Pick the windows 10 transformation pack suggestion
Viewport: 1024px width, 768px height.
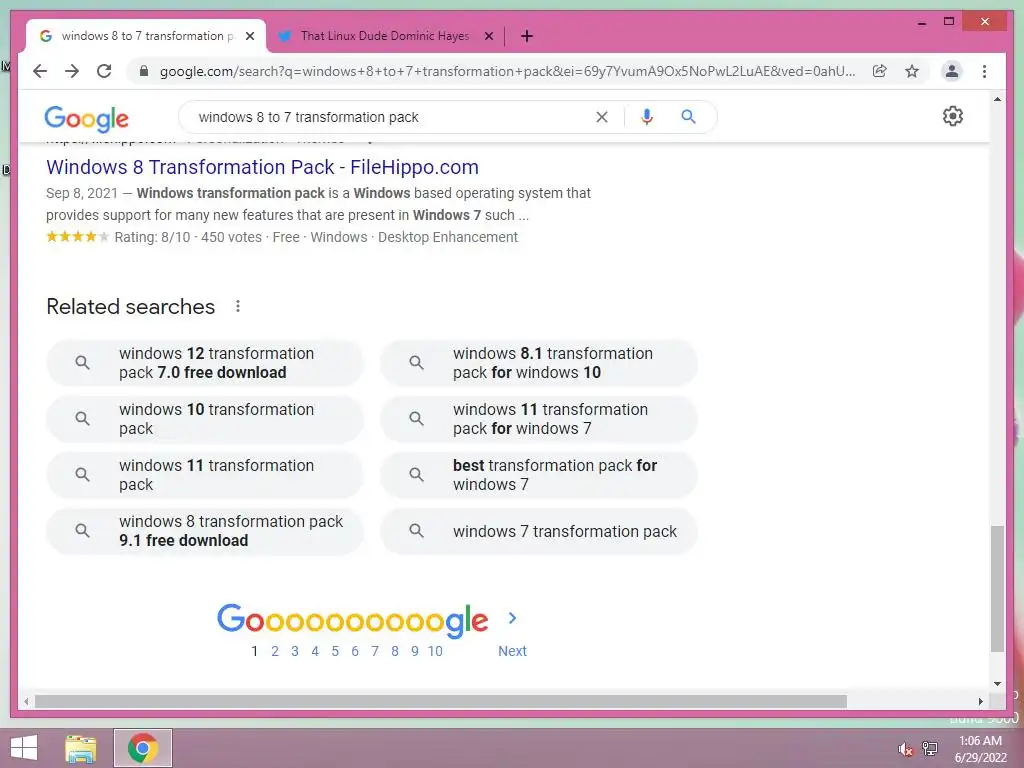coord(204,419)
